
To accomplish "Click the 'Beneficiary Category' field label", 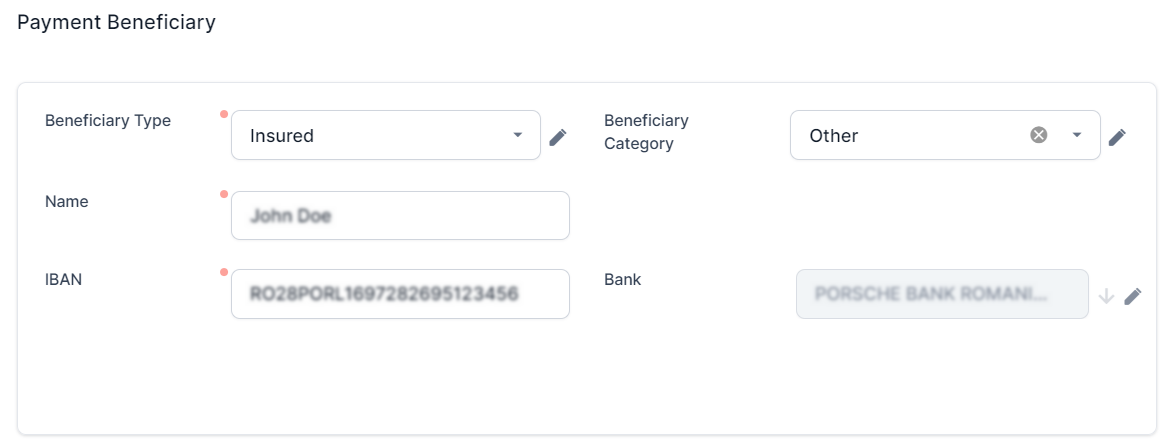I will (646, 132).
